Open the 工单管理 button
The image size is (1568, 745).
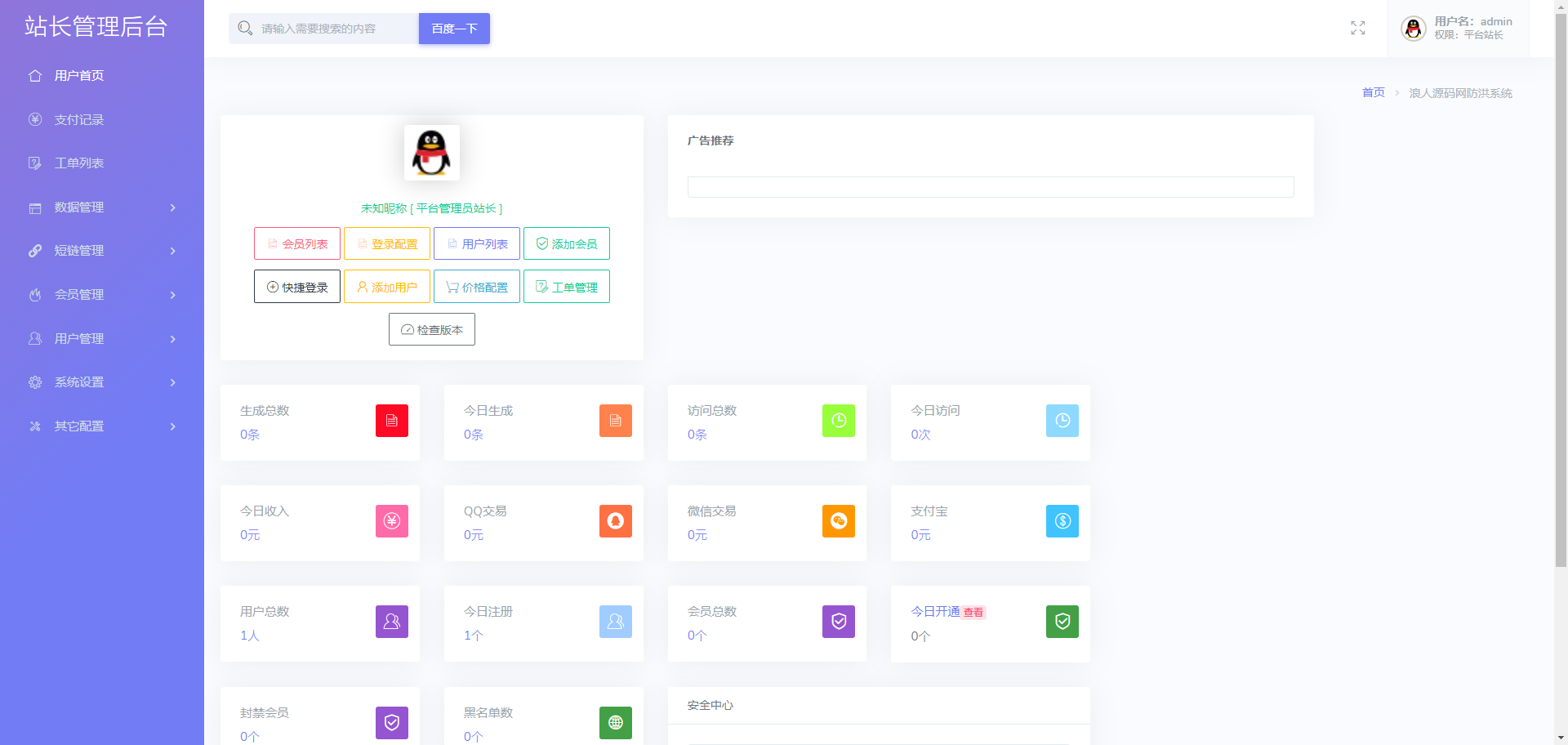coord(567,287)
